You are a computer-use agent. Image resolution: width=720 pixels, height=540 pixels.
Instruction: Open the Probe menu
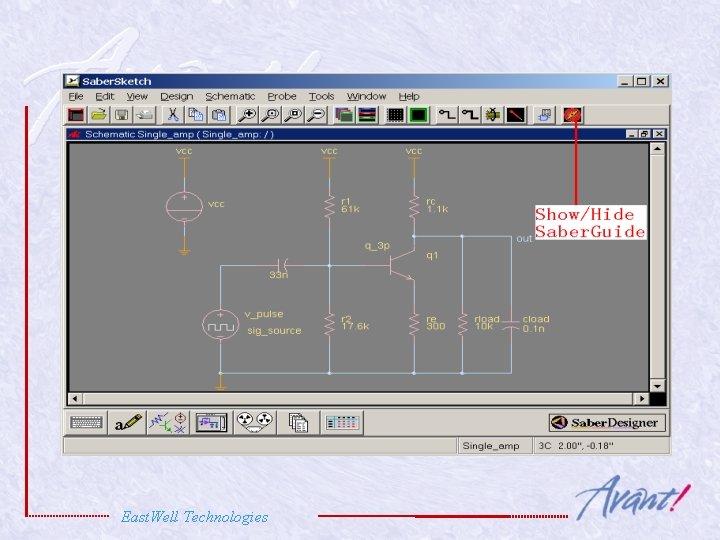click(x=282, y=96)
